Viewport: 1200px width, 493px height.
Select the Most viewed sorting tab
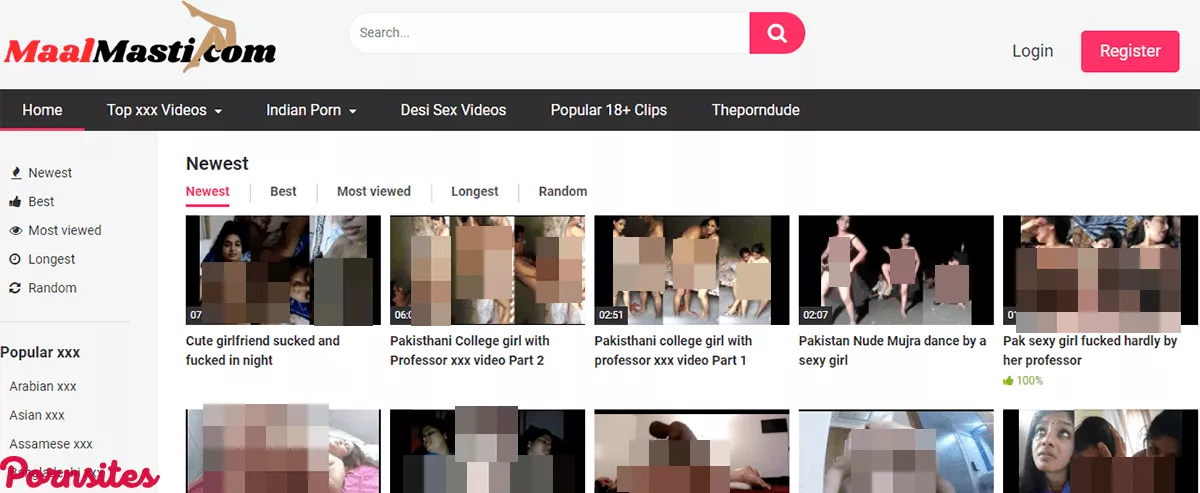373,191
